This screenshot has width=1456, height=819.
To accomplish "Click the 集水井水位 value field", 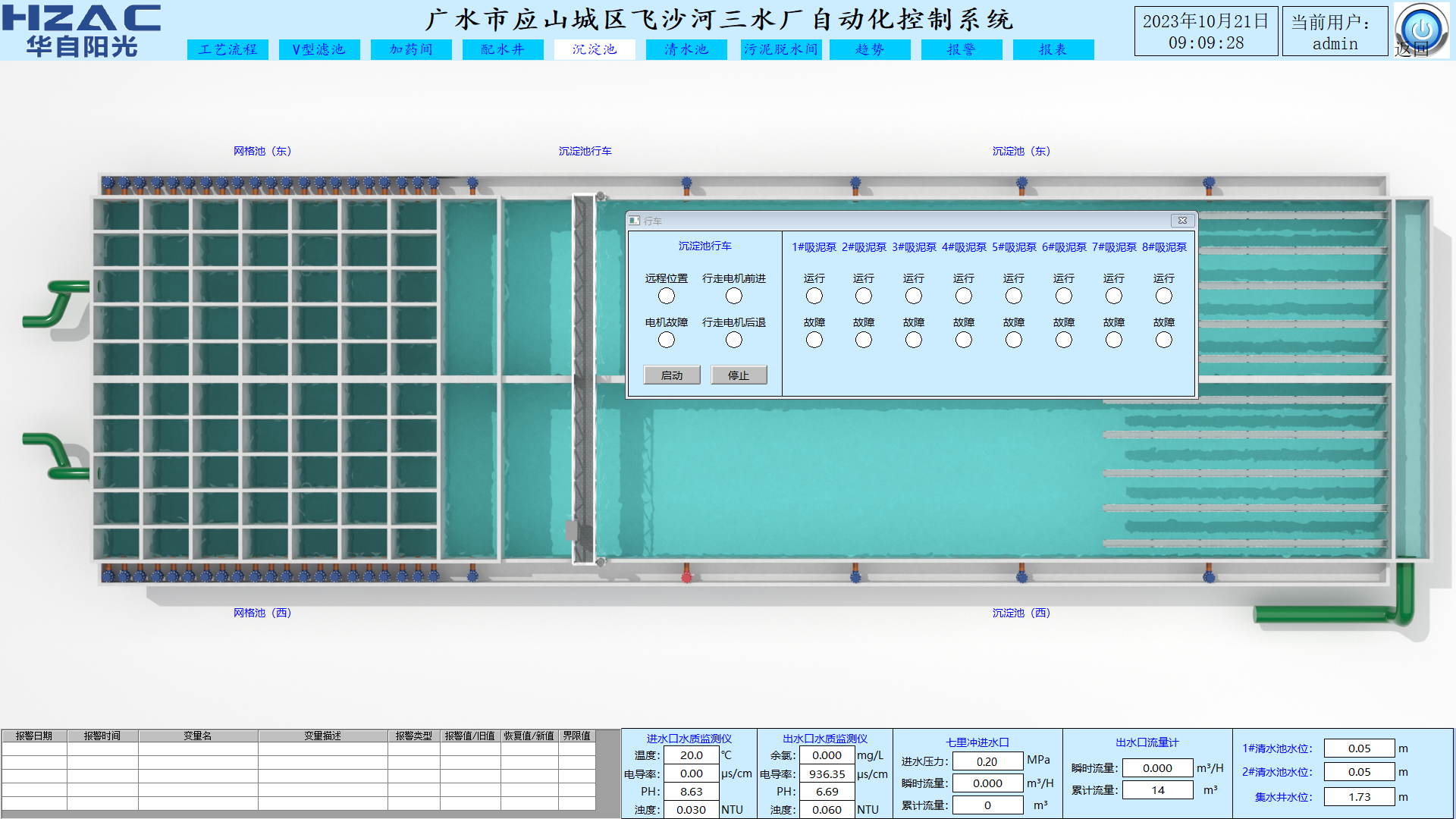I will click(1359, 797).
